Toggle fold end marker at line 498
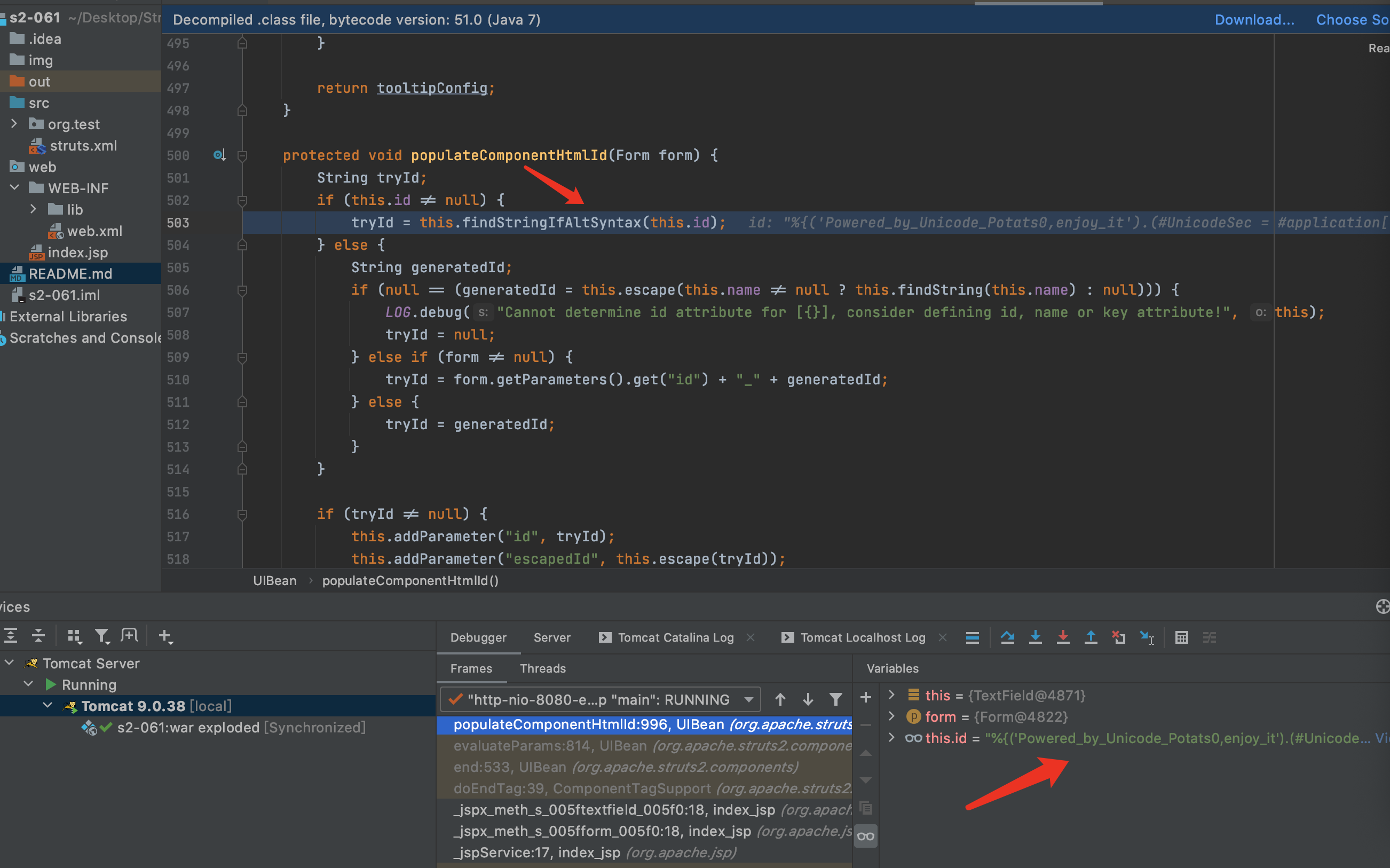 pyautogui.click(x=242, y=110)
